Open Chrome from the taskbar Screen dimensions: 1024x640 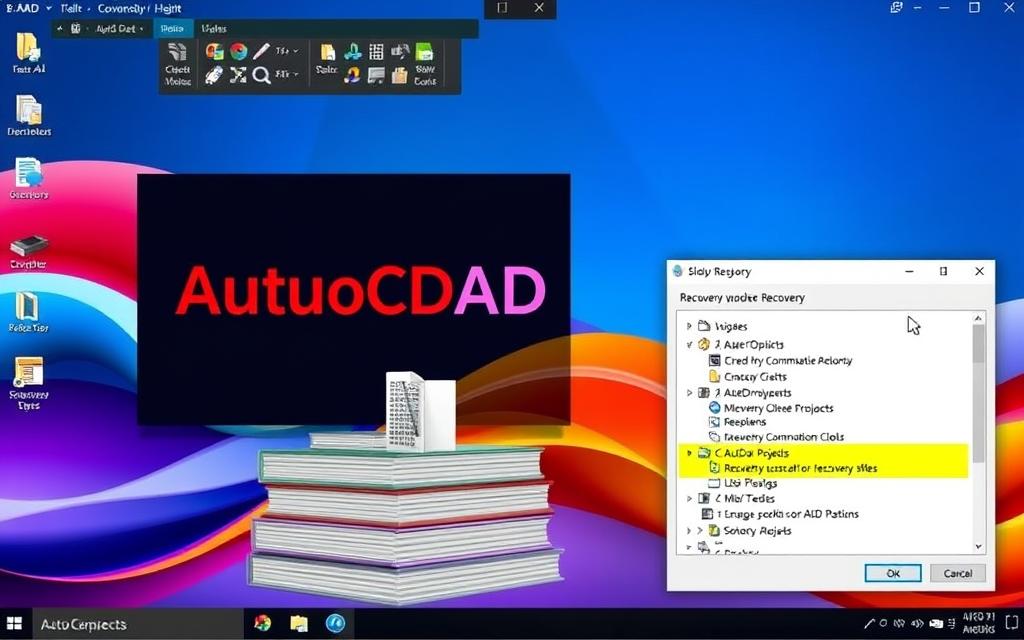262,624
